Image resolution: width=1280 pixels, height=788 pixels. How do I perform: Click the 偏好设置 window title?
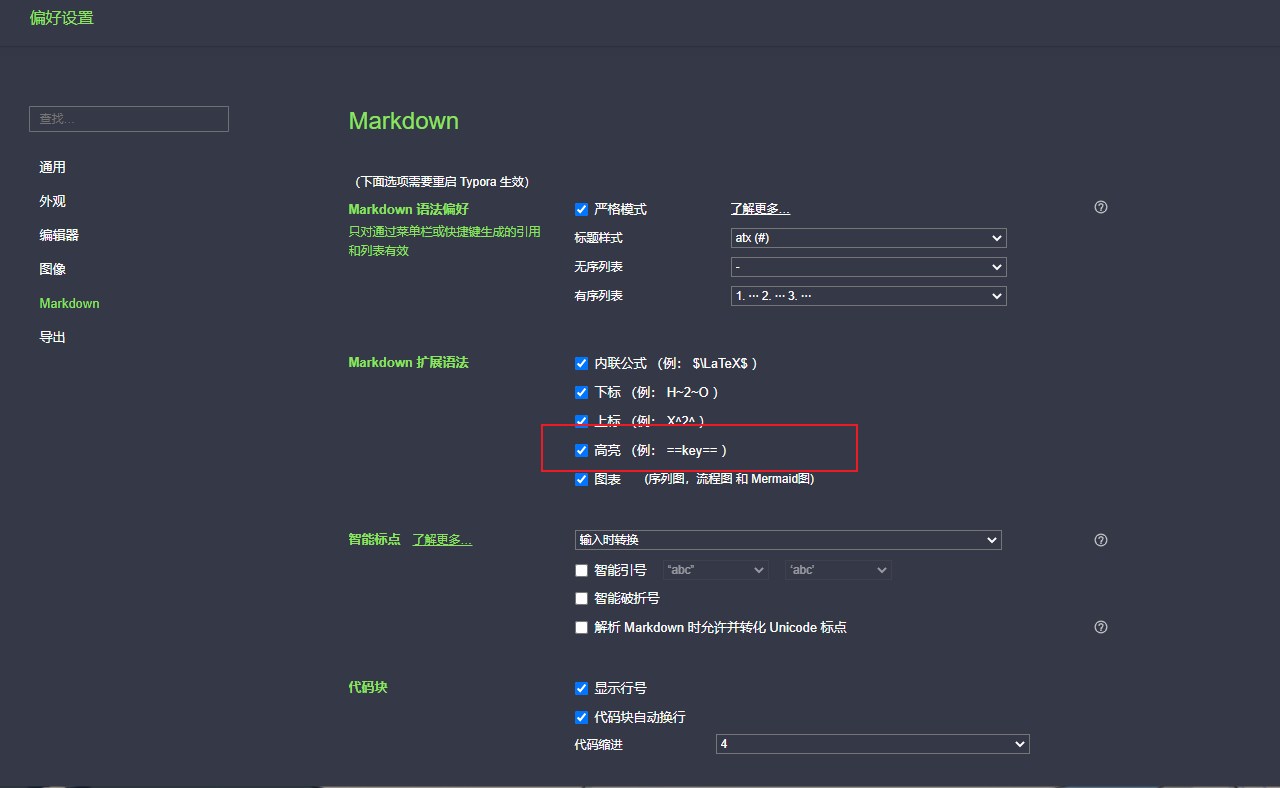tap(62, 18)
